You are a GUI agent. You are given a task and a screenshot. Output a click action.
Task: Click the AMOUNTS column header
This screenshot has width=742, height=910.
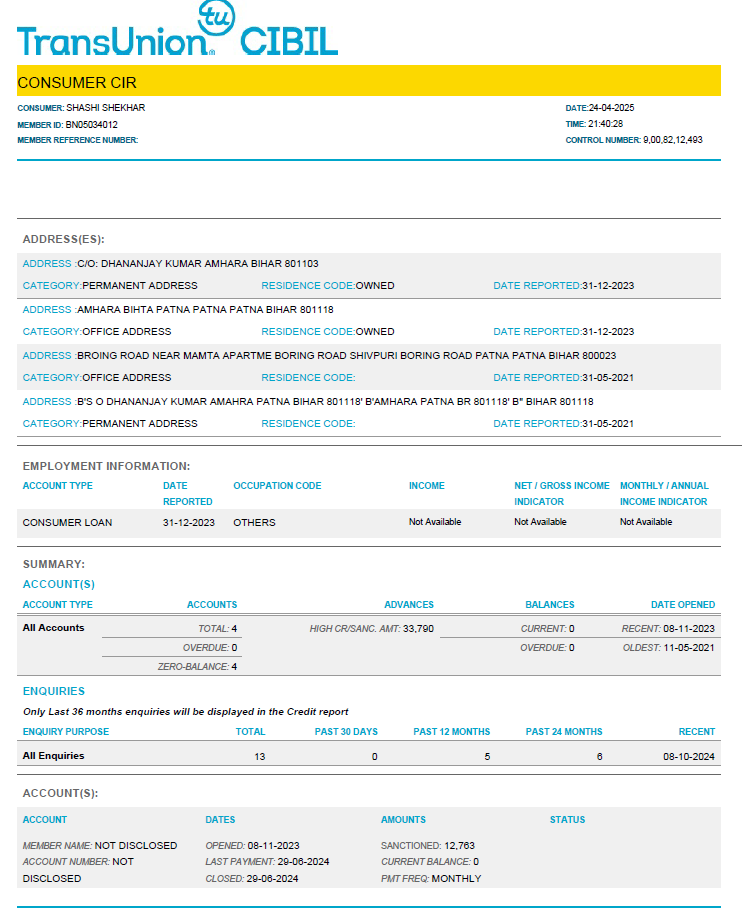point(403,820)
